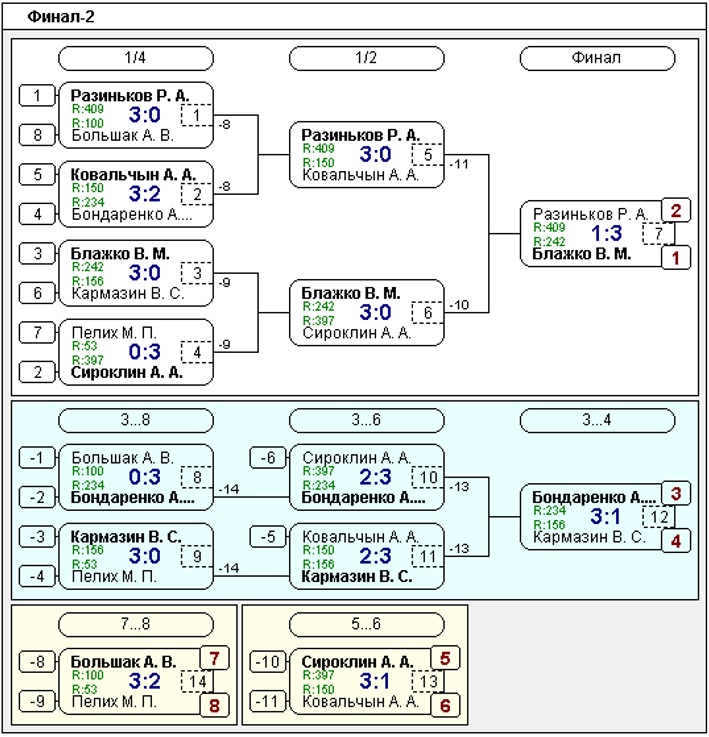Click red place box 1 below Блажко in final
Image resolution: width=709 pixels, height=737 pixels.
tap(676, 258)
